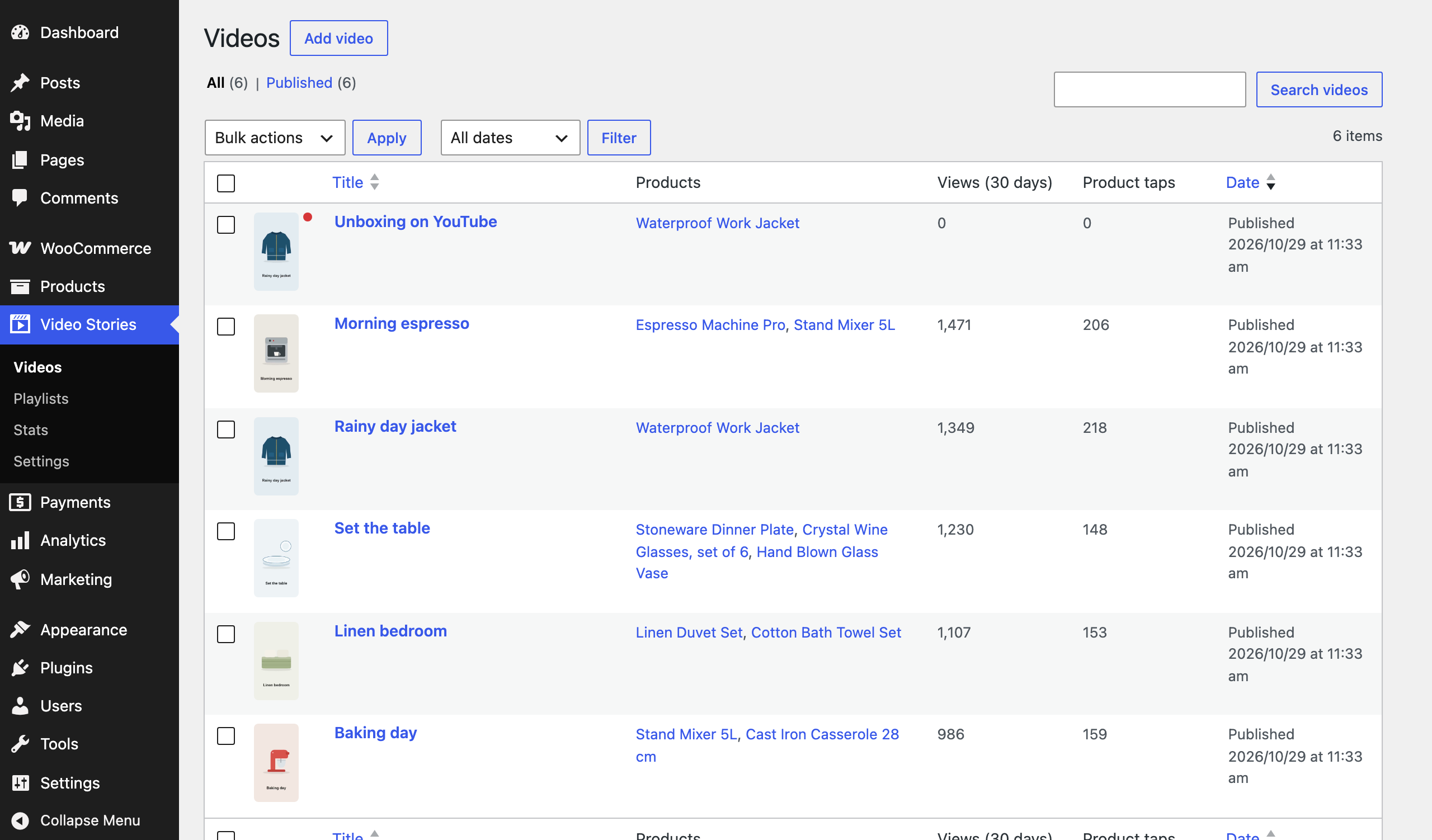This screenshot has width=1432, height=840.
Task: Open the Baking day video link
Action: [375, 733]
